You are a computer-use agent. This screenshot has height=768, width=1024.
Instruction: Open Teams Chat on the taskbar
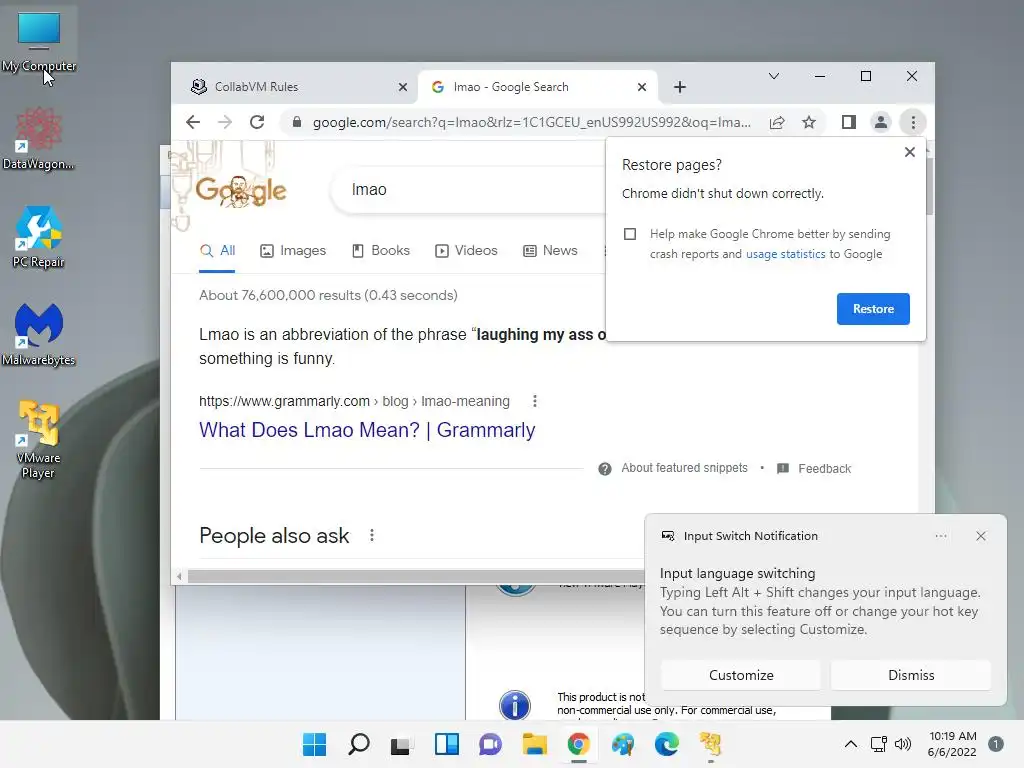point(490,744)
